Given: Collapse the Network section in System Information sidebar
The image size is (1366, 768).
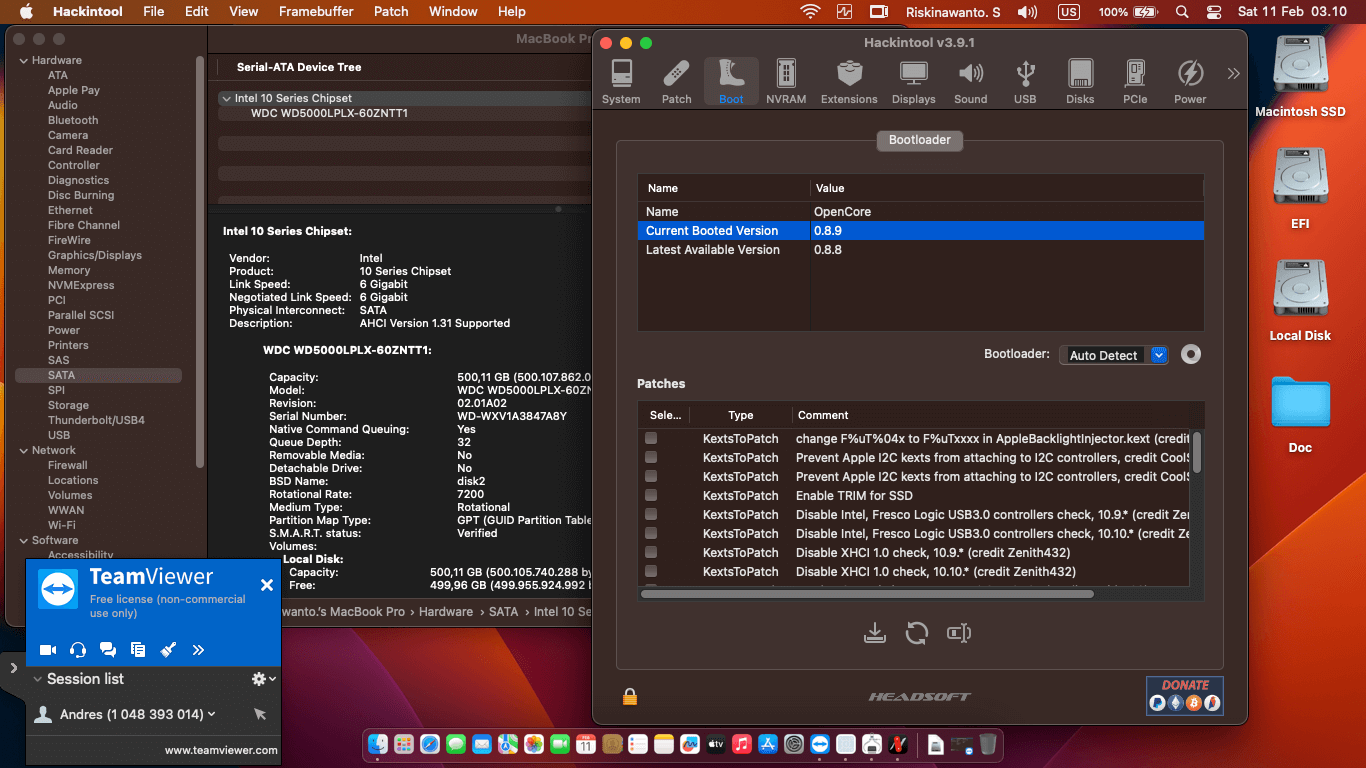Looking at the screenshot, I should (24, 450).
